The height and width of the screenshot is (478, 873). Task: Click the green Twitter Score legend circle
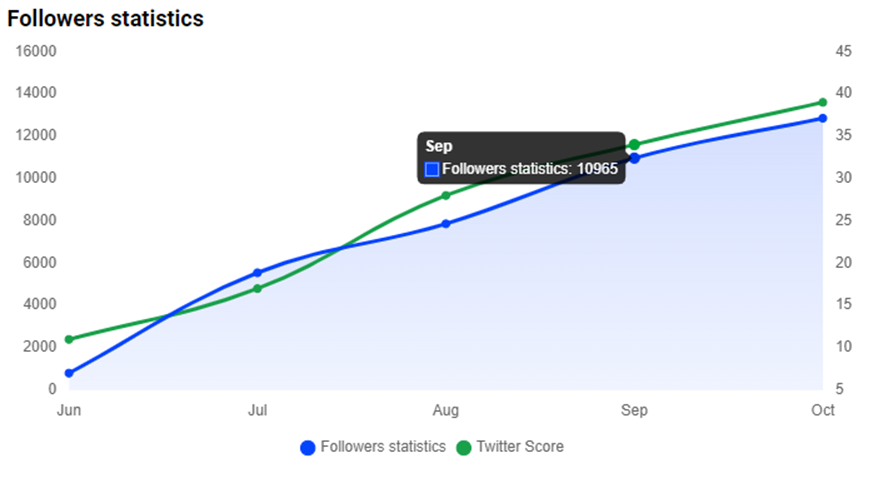click(x=464, y=447)
